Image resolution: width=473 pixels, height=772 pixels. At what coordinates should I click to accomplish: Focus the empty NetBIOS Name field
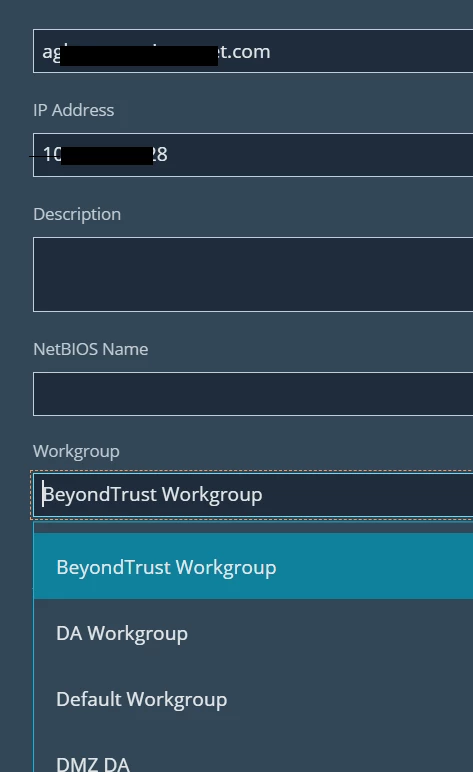253,394
